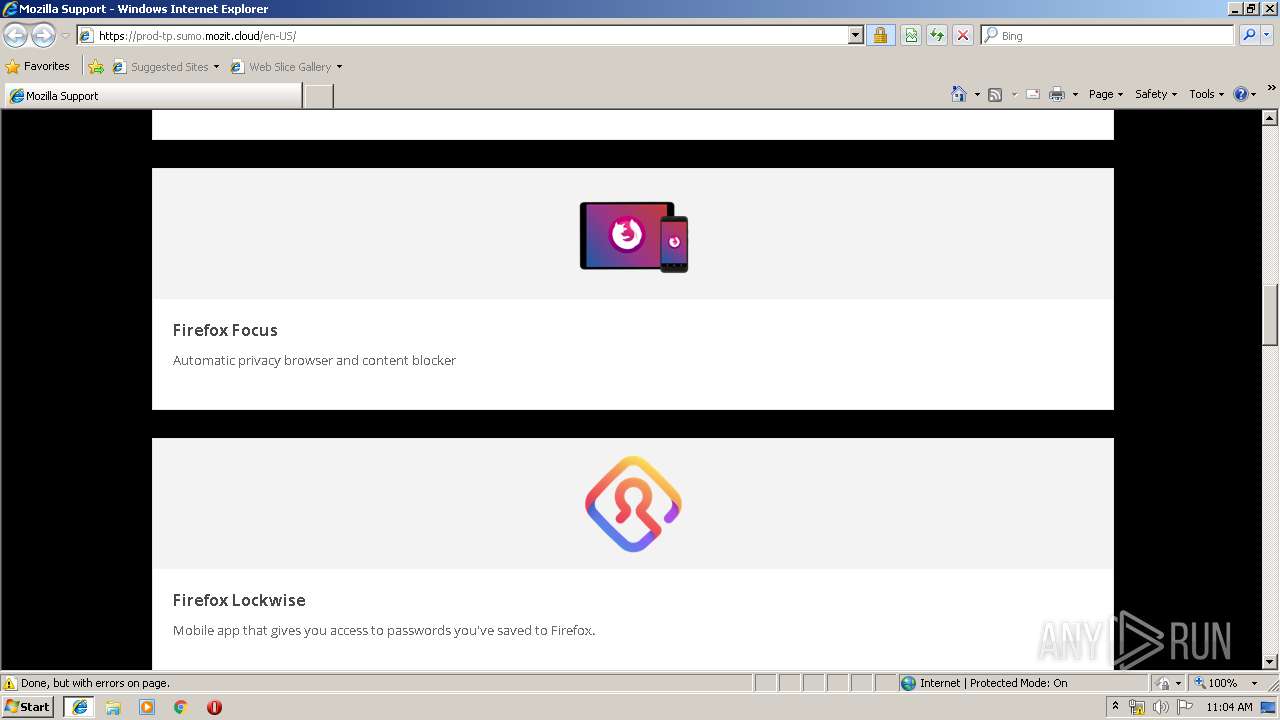1280x720 pixels.
Task: Expand the Print options dropdown arrow
Action: click(x=1075, y=95)
